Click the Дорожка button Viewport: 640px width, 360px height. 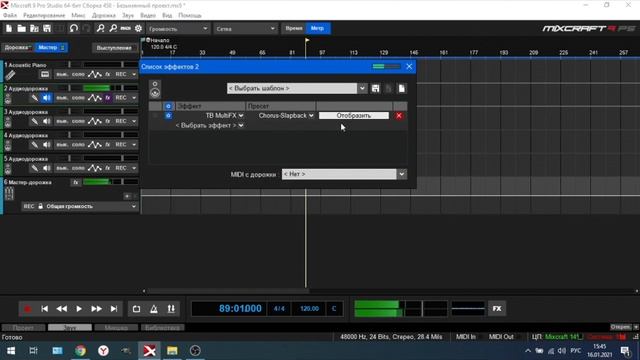[18, 48]
